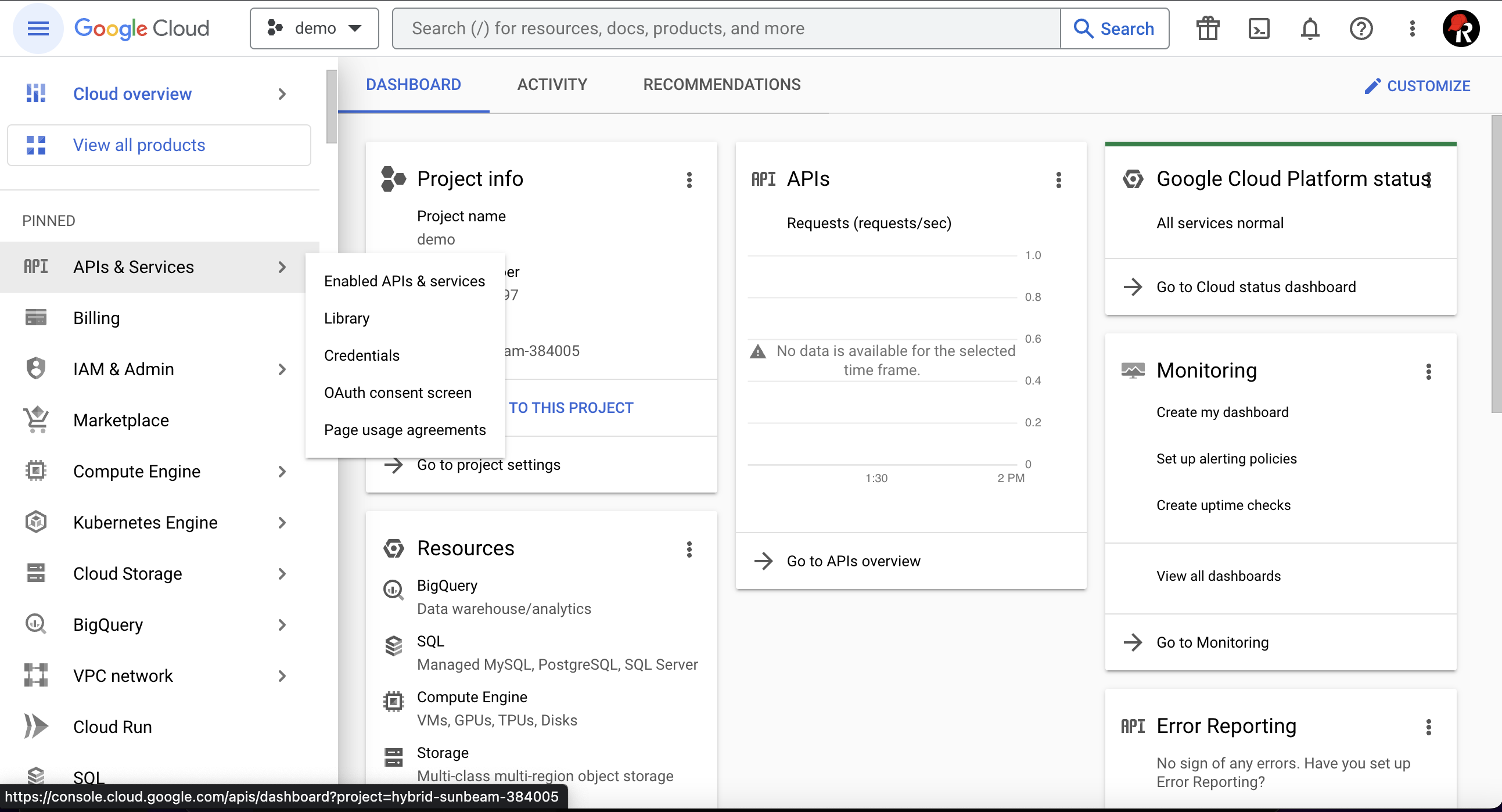
Task: Expand the Cloud overview submenu chevron
Action: 282,94
